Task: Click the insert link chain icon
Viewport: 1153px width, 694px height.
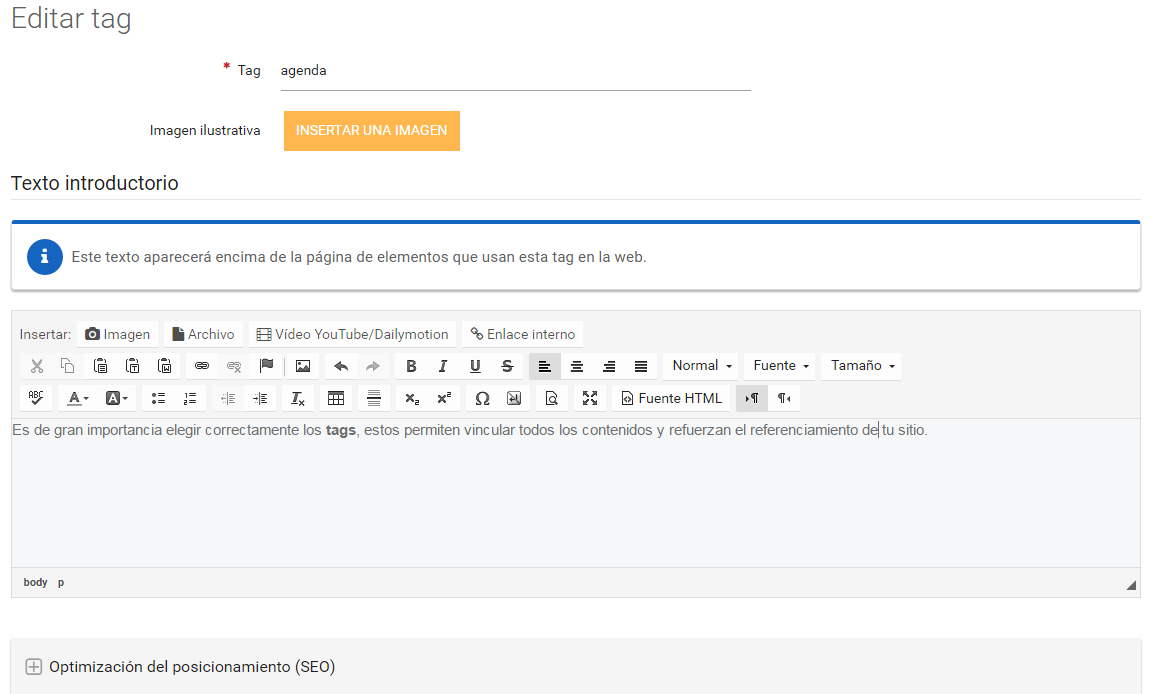Action: (202, 366)
